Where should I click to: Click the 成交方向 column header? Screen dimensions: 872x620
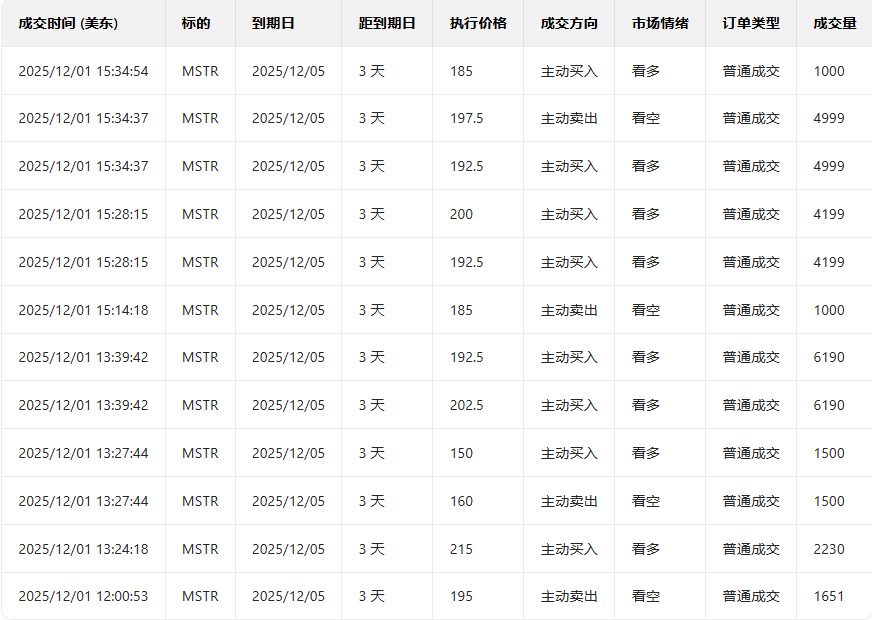click(x=569, y=23)
